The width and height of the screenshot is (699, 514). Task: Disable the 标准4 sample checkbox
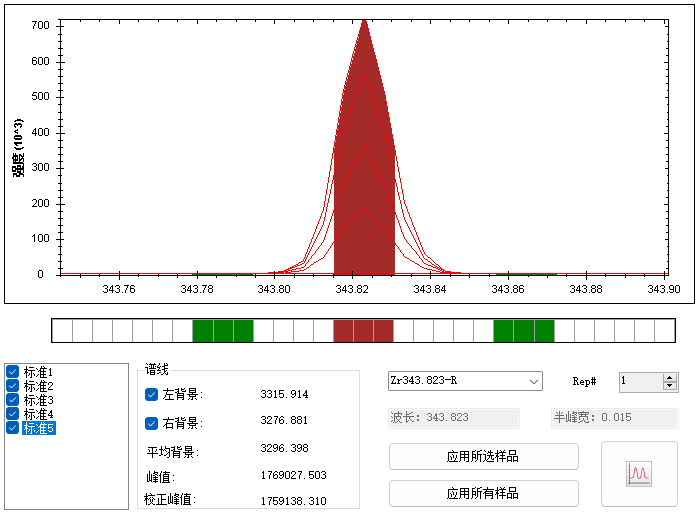[12, 414]
